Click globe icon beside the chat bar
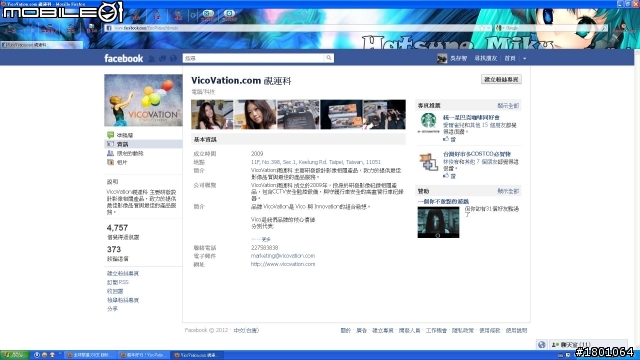Viewport: 640px width, 360px height. (x=542, y=344)
